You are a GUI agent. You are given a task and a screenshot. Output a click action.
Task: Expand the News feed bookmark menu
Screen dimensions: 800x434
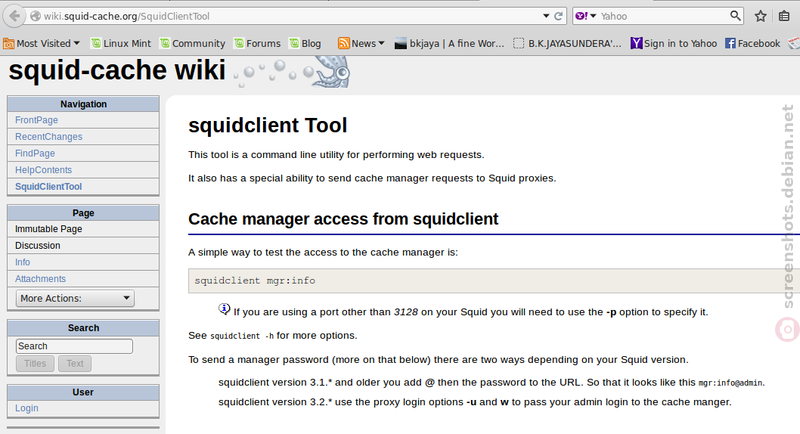tap(361, 43)
